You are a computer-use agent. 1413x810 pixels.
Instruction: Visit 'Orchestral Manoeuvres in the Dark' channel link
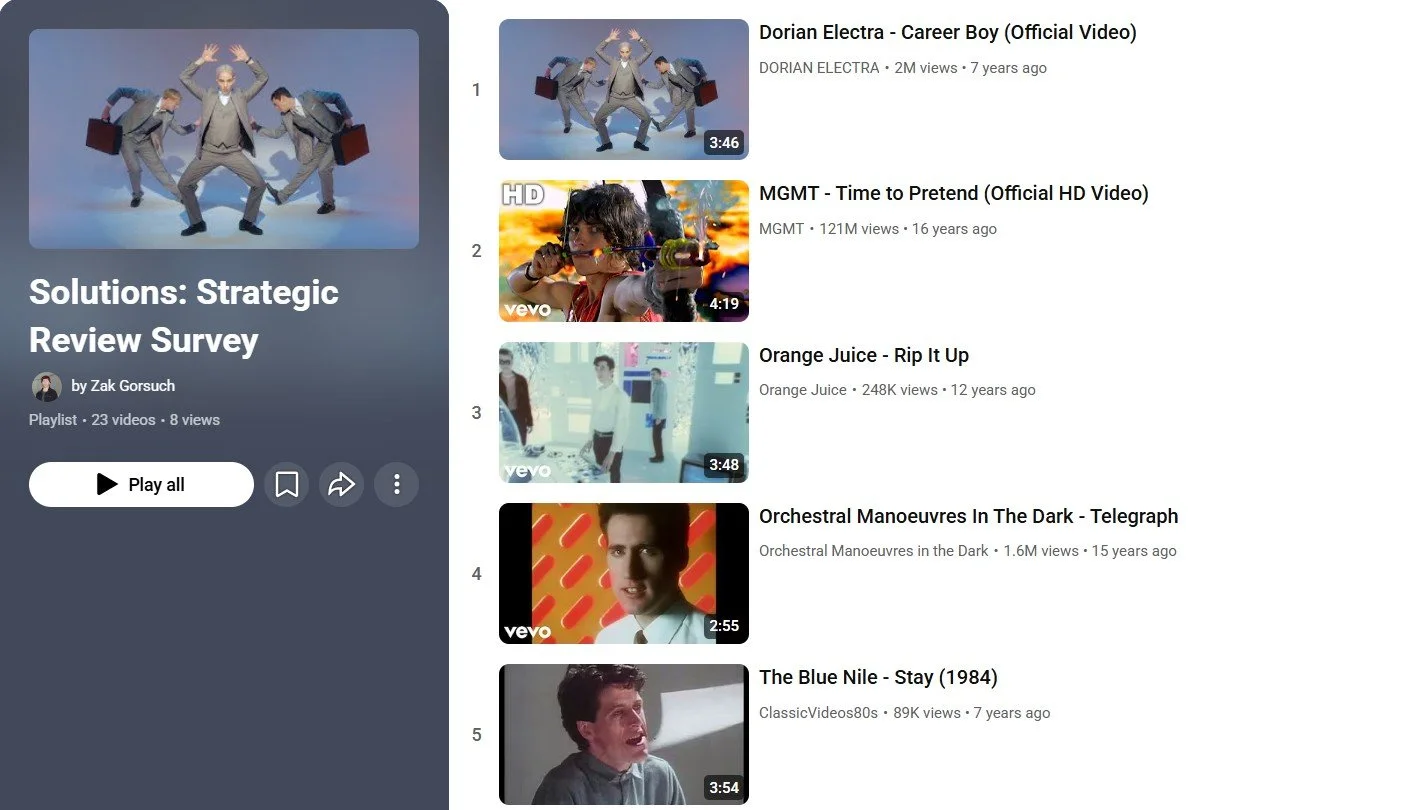(874, 551)
